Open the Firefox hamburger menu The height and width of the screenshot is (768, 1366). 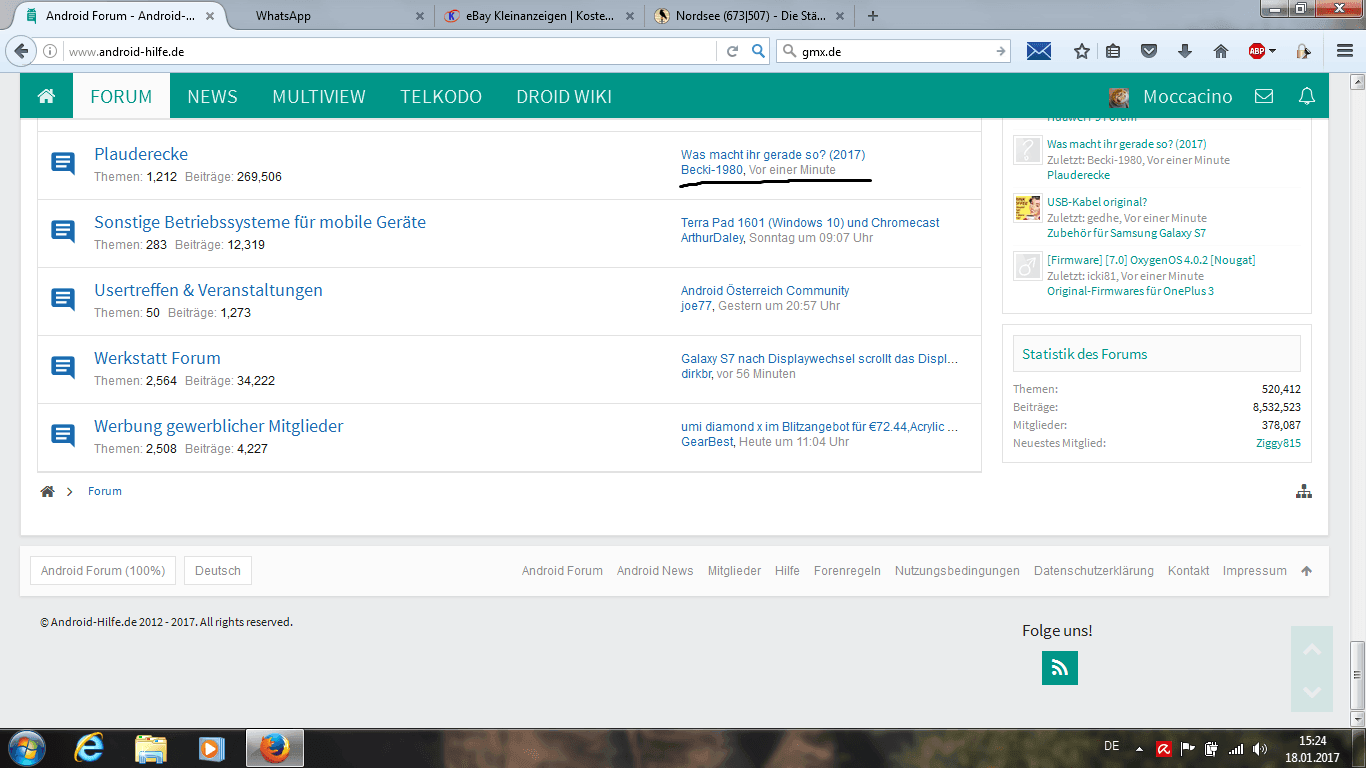pyautogui.click(x=1345, y=51)
